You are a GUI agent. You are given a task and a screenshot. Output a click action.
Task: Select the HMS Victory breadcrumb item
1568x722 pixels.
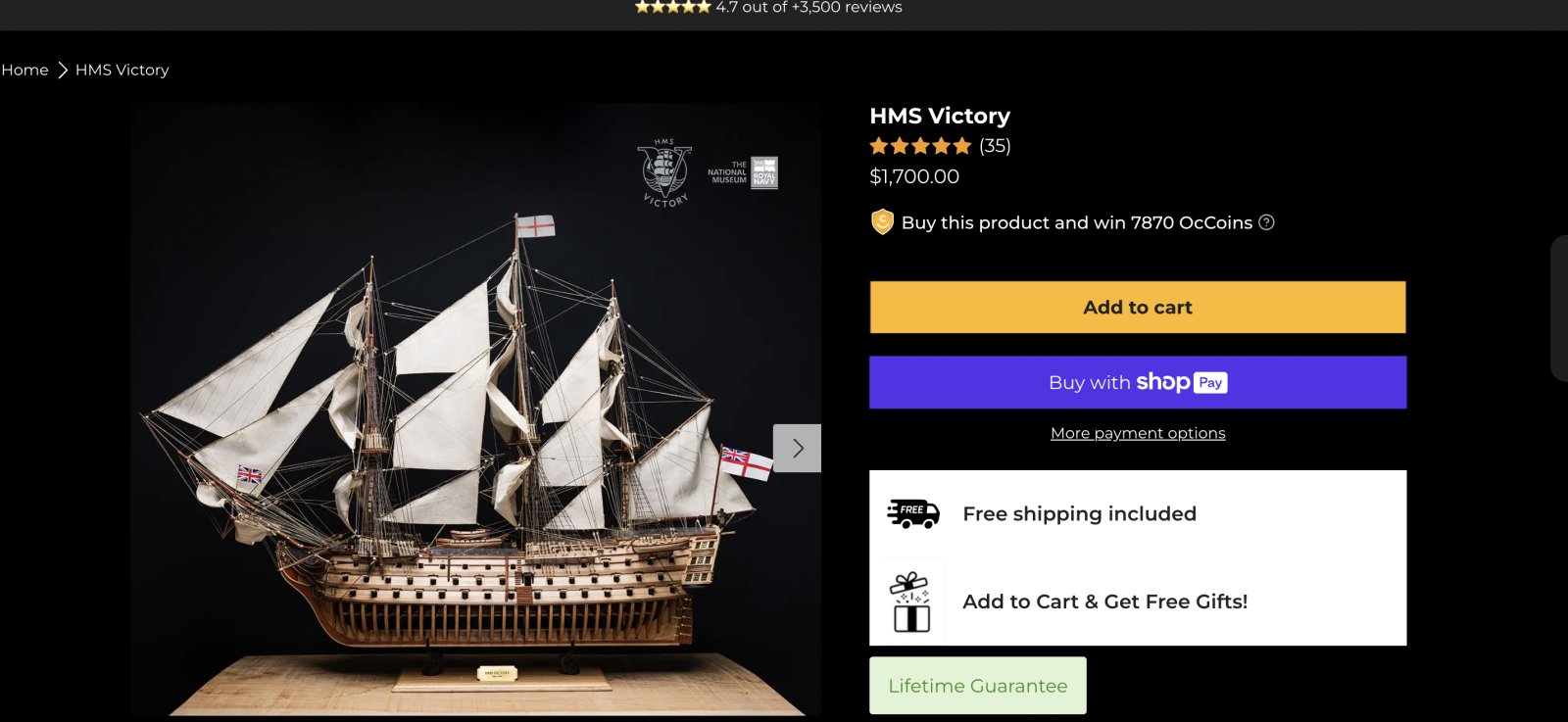122,71
